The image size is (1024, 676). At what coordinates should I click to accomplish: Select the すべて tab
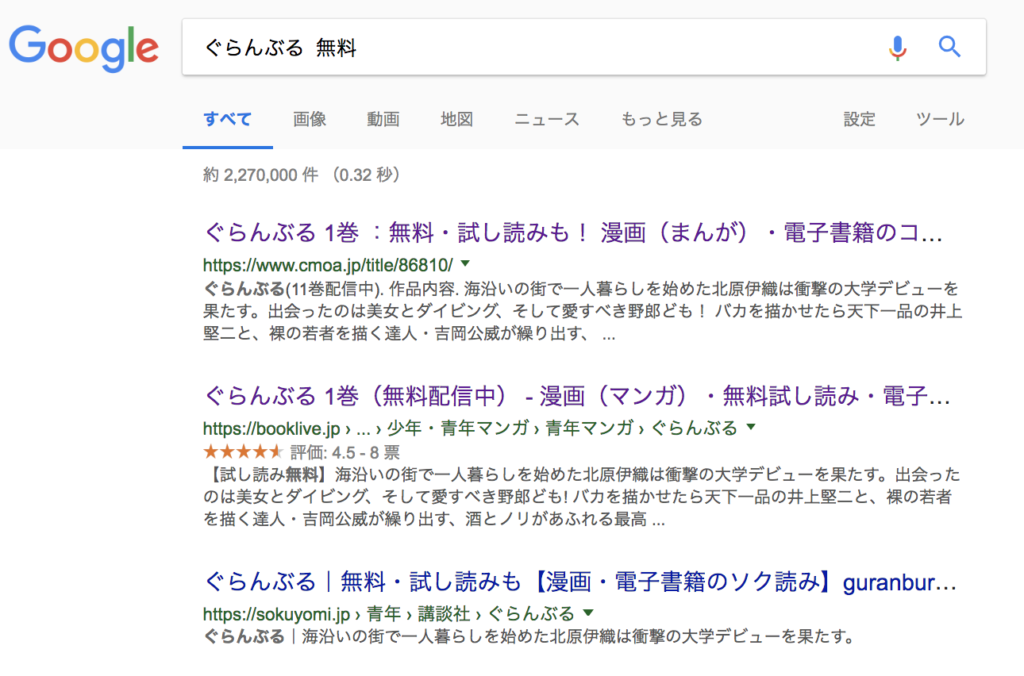(x=227, y=119)
